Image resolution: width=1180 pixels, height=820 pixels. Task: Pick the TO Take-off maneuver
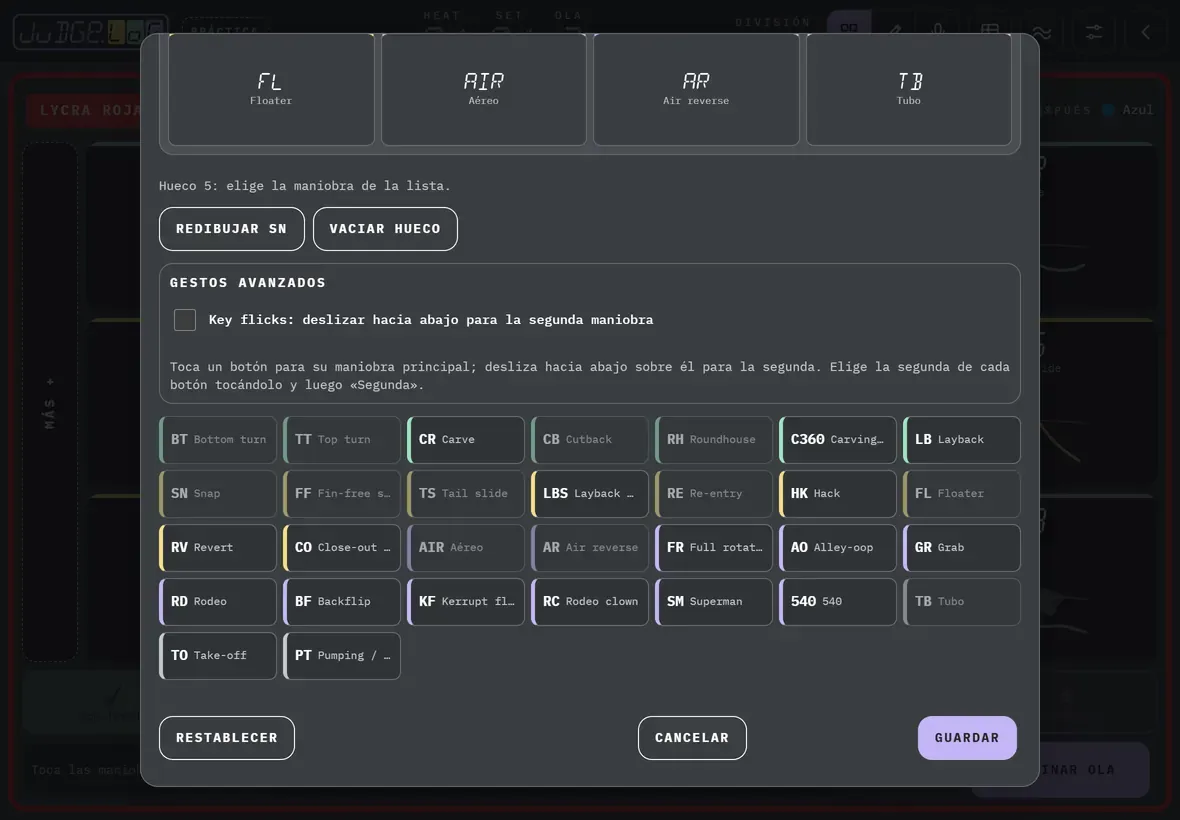[218, 656]
